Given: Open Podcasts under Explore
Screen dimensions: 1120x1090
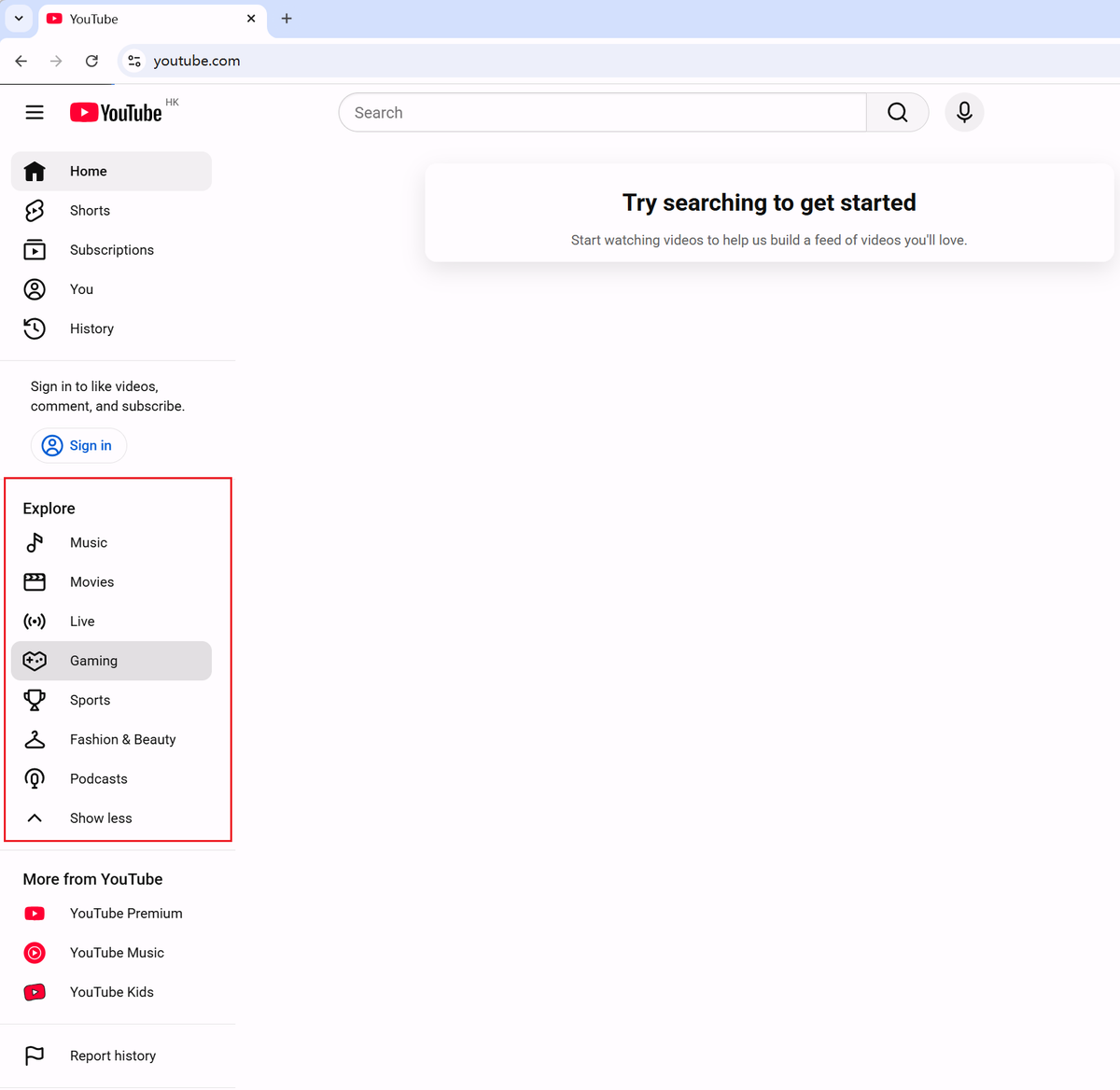Looking at the screenshot, I should coord(111,778).
